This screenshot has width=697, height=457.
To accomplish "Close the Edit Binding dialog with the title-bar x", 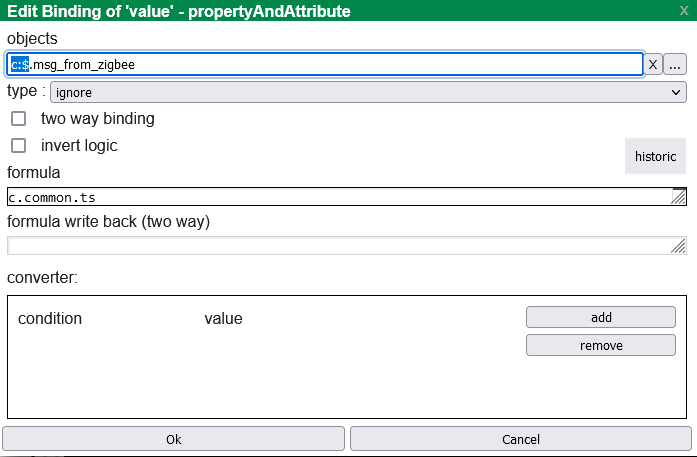I will (684, 10).
